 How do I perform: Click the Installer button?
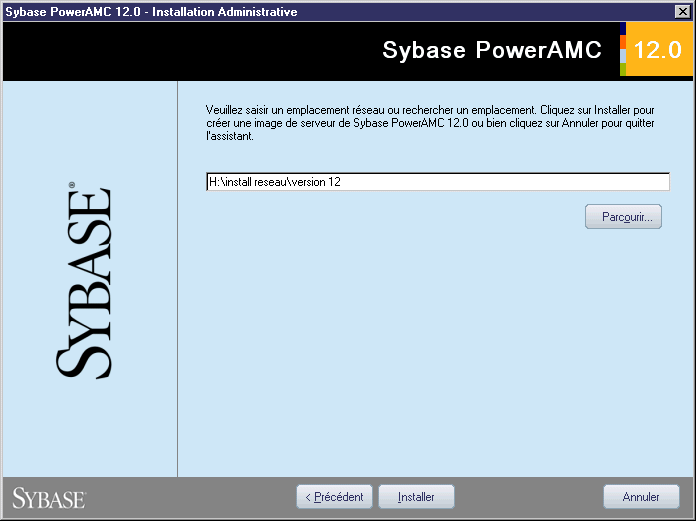coord(416,497)
